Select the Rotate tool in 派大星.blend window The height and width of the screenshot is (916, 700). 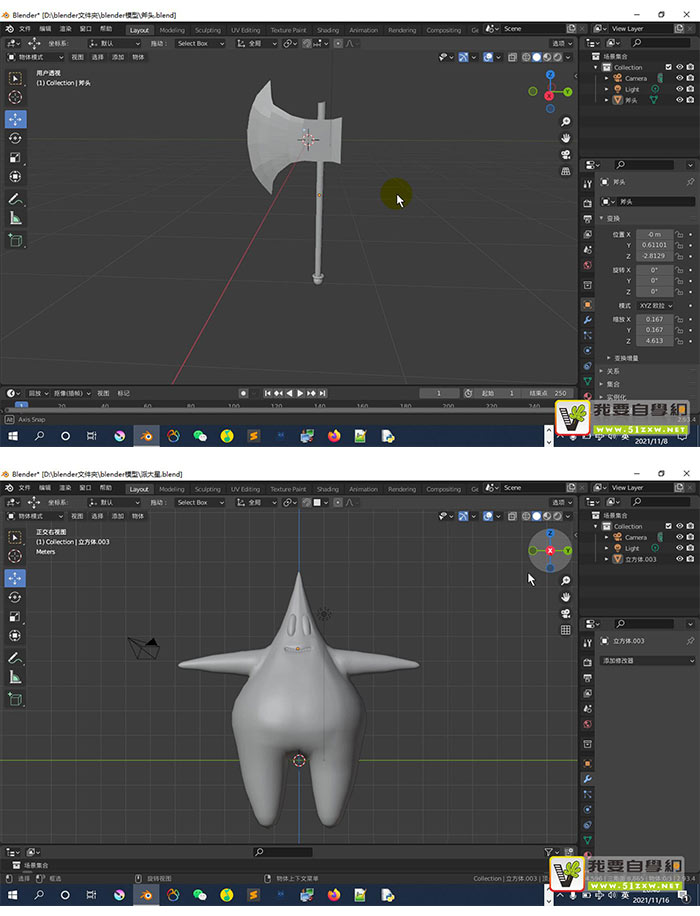15,597
